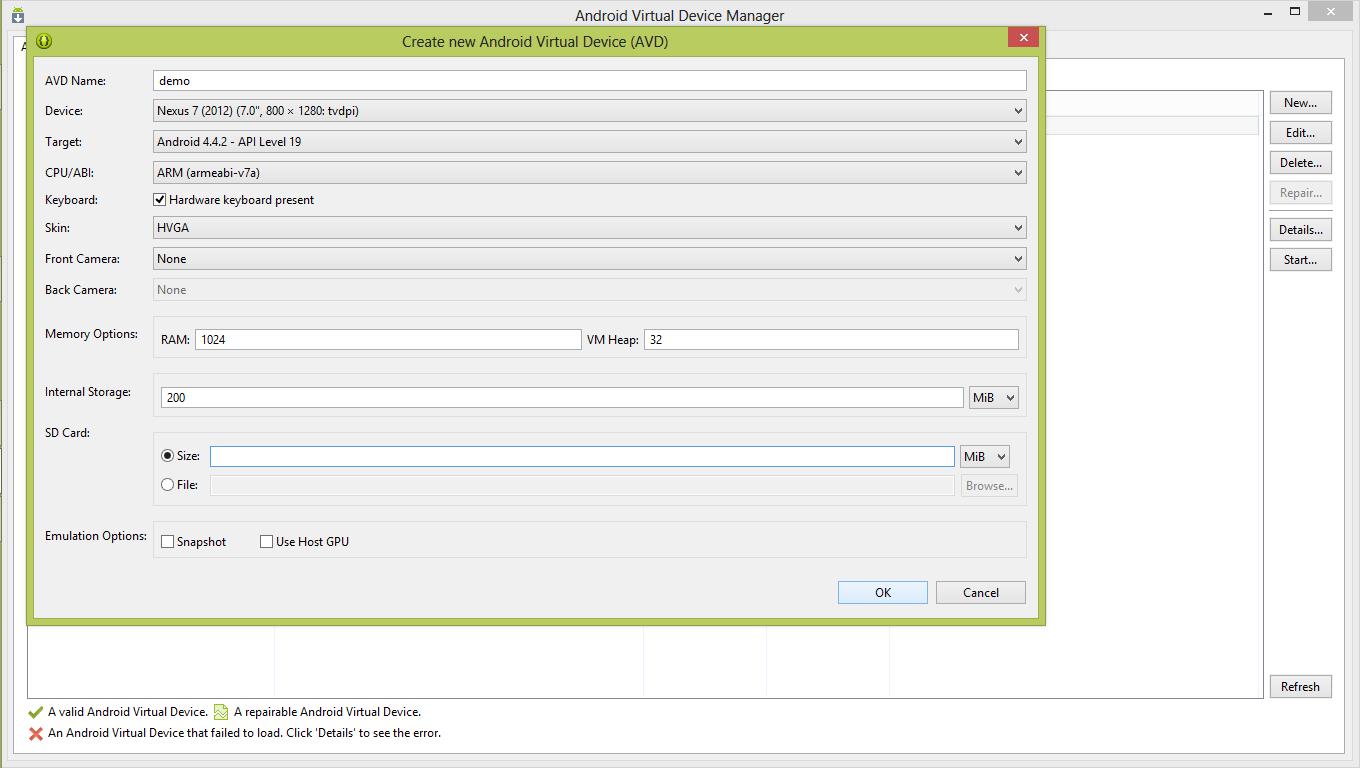The image size is (1360, 768).
Task: Open the Front Camera dropdown
Action: (x=590, y=259)
